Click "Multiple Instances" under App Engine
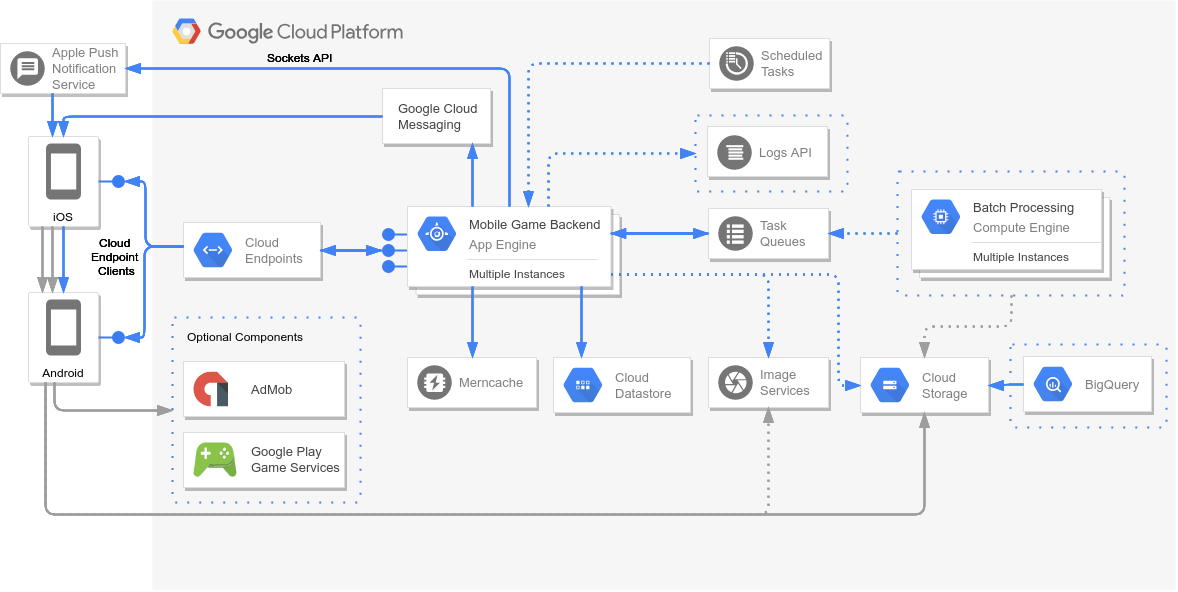 (x=517, y=274)
